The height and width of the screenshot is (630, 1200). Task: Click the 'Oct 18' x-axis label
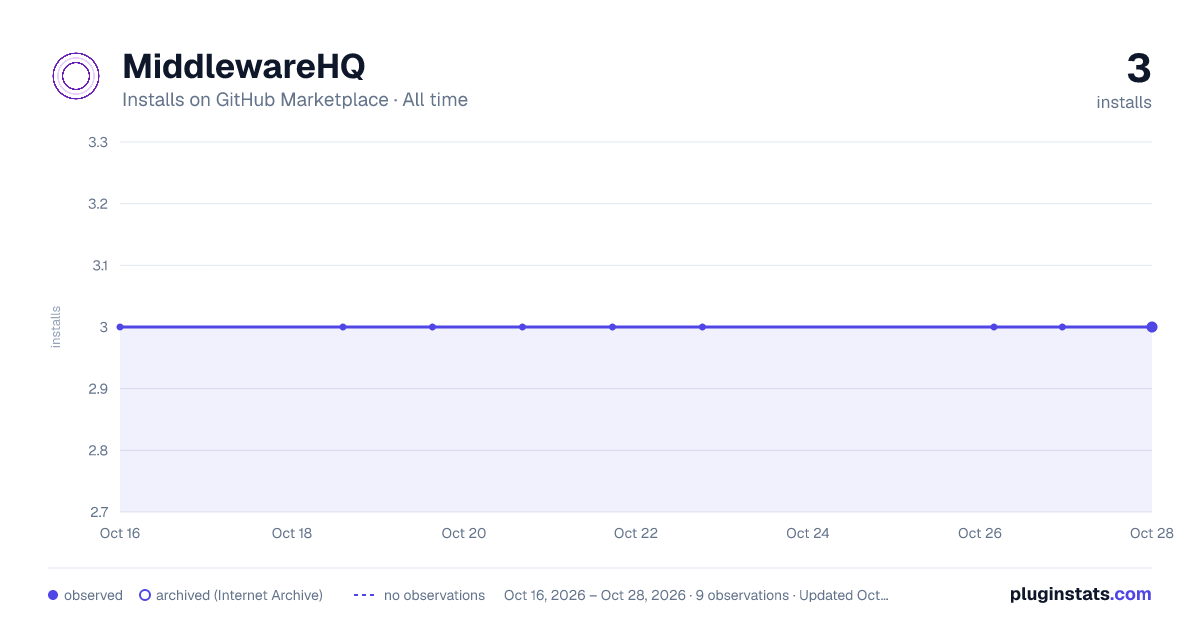pos(292,533)
